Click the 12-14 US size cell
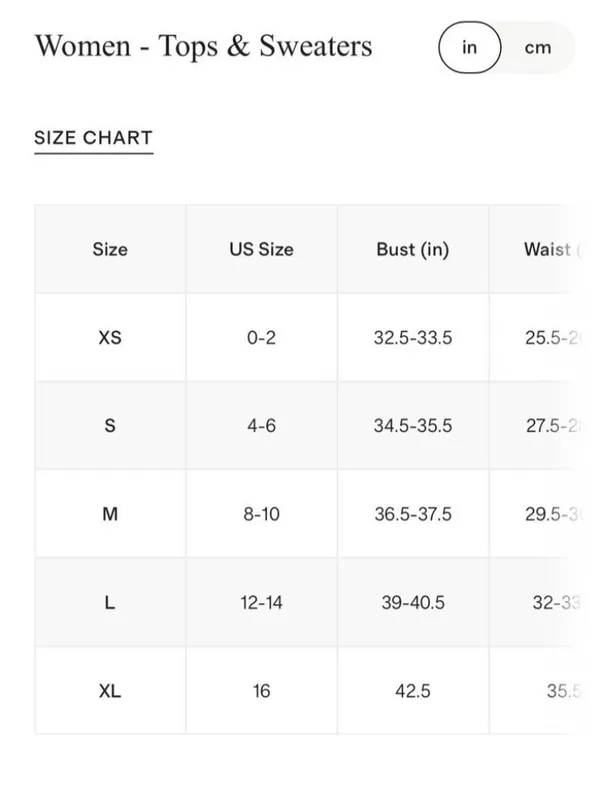 pos(261,603)
